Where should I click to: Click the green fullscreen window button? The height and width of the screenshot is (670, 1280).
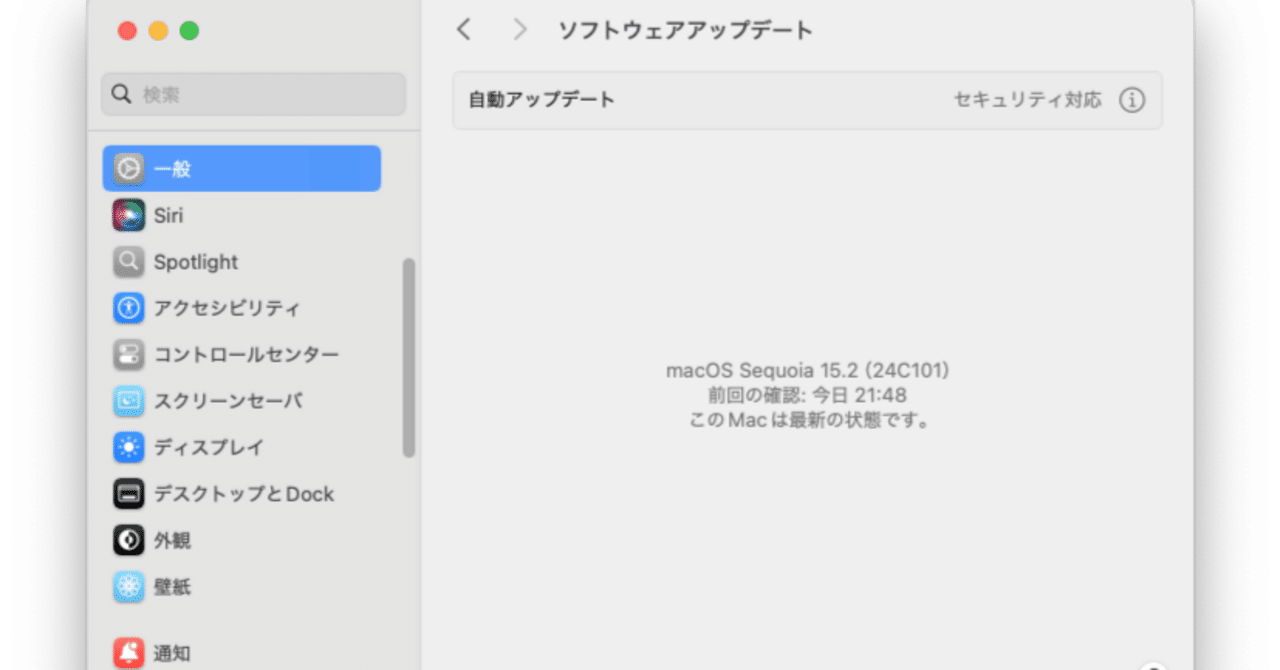pos(189,31)
